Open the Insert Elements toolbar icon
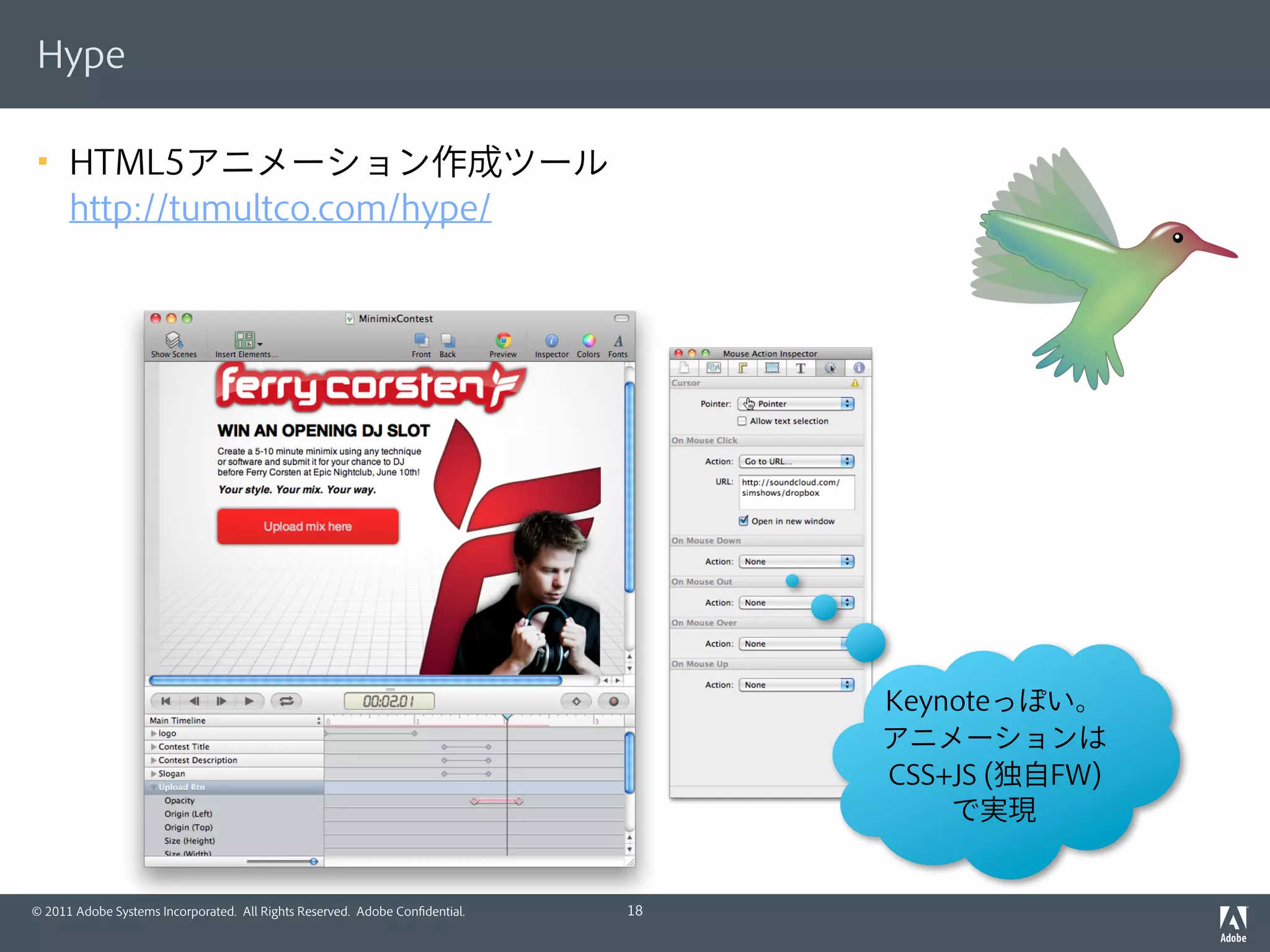1270x952 pixels. point(245,340)
